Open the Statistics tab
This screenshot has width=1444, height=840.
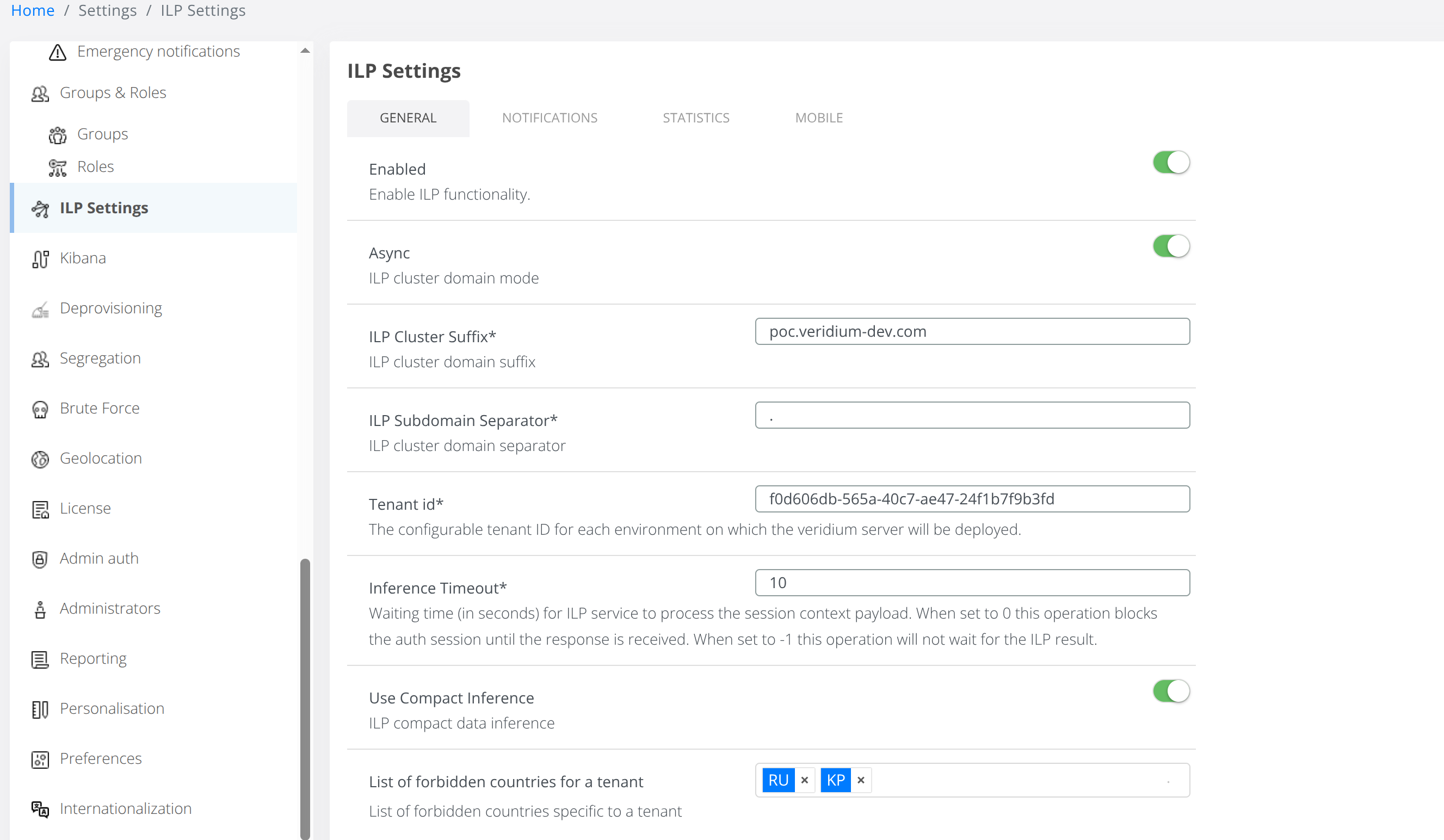click(696, 118)
